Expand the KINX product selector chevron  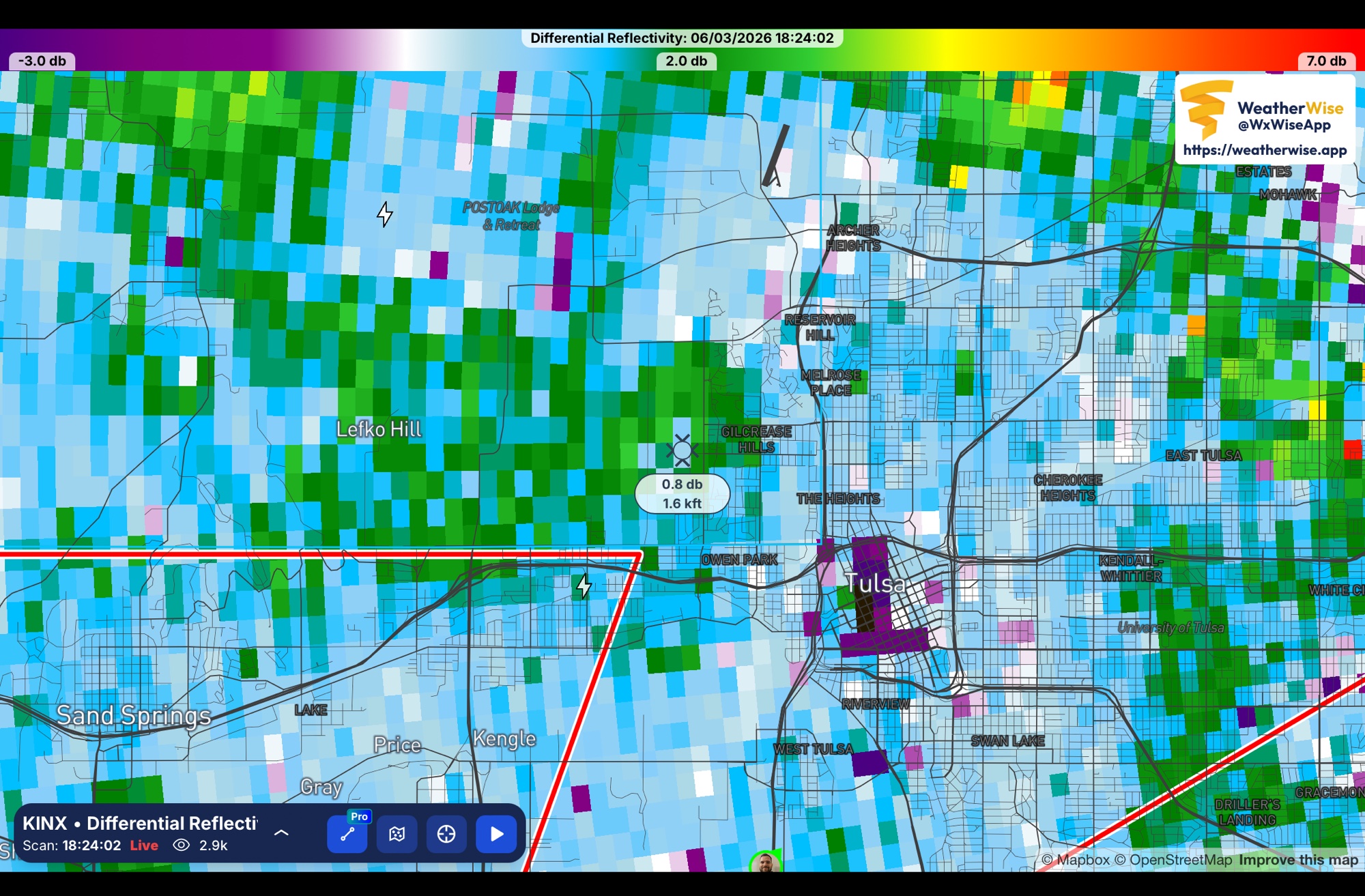[x=281, y=833]
